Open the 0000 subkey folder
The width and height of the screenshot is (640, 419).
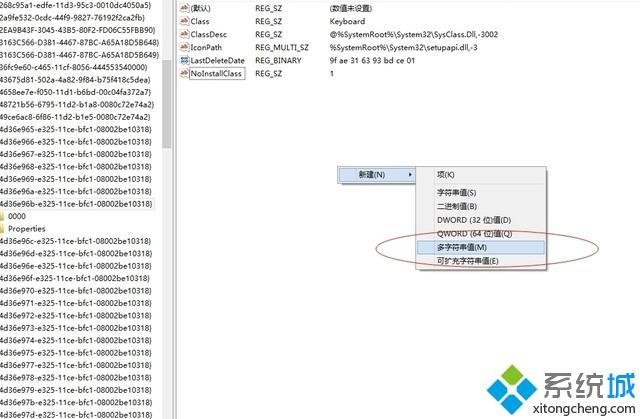coord(17,216)
